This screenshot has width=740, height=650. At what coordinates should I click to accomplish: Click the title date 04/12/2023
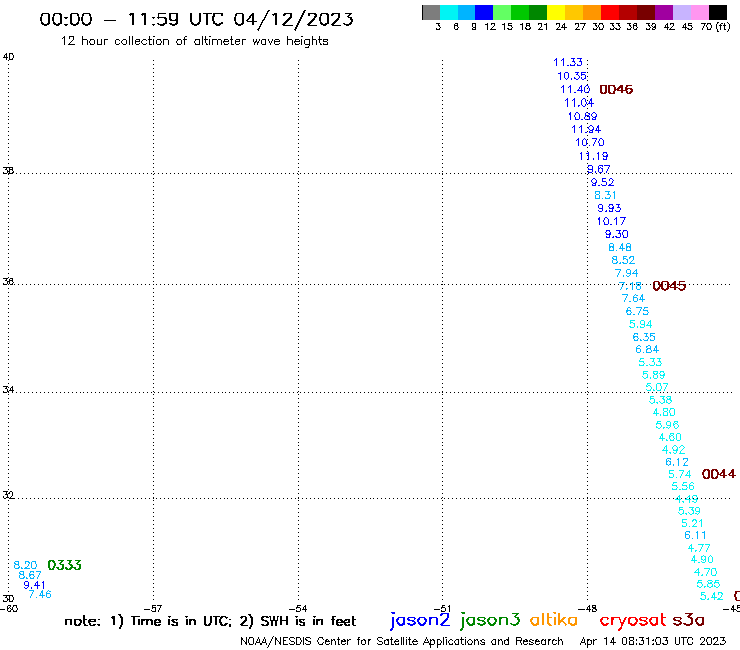pos(294,19)
